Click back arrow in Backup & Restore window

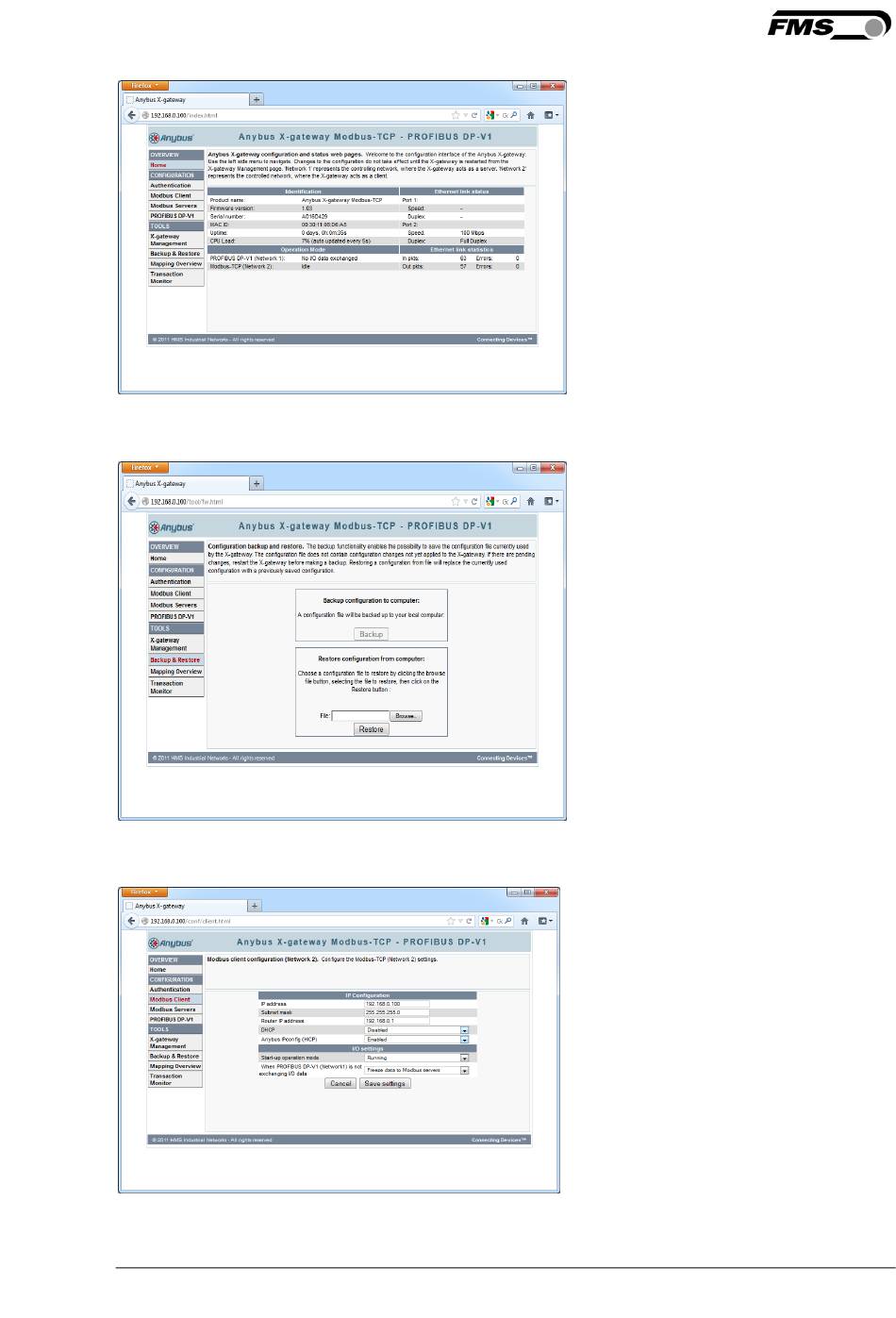pyautogui.click(x=132, y=501)
